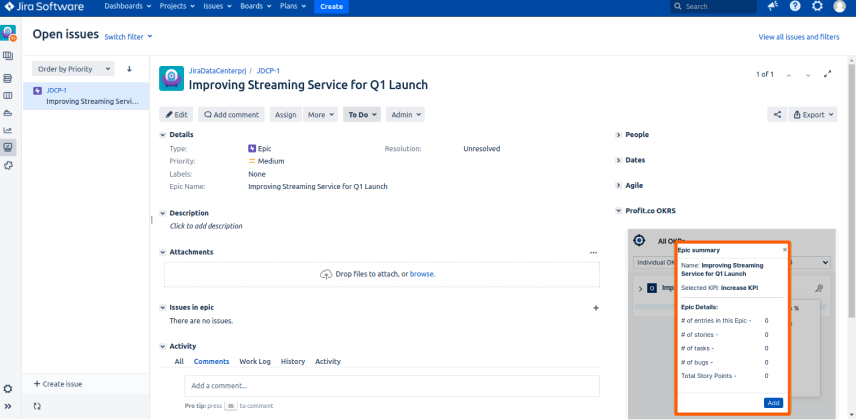This screenshot has height=420, width=856.
Task: Follow the View all issues and filters link
Action: click(x=799, y=37)
